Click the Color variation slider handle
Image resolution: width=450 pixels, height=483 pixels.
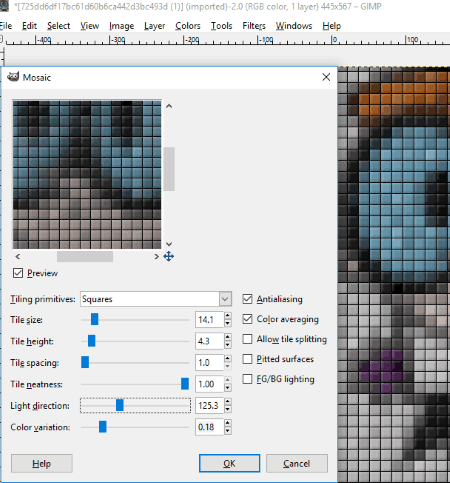(x=103, y=427)
